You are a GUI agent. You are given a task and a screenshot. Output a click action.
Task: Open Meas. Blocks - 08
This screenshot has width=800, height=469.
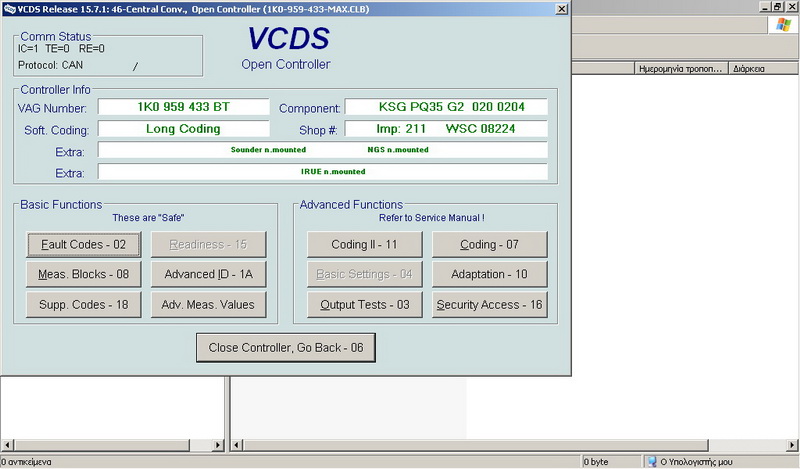click(x=84, y=275)
